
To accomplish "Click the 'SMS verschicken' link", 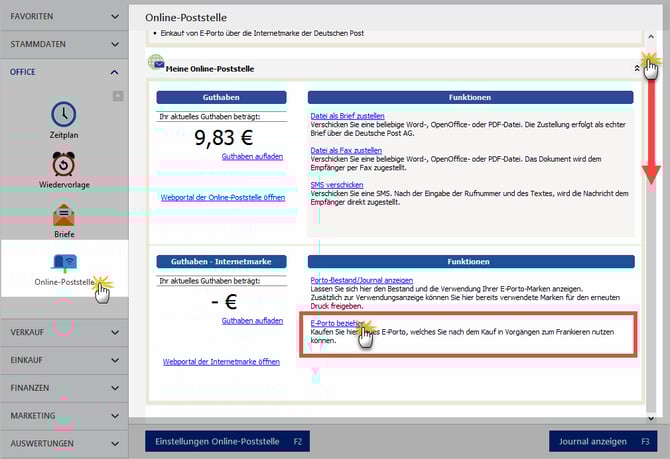I will 337,185.
